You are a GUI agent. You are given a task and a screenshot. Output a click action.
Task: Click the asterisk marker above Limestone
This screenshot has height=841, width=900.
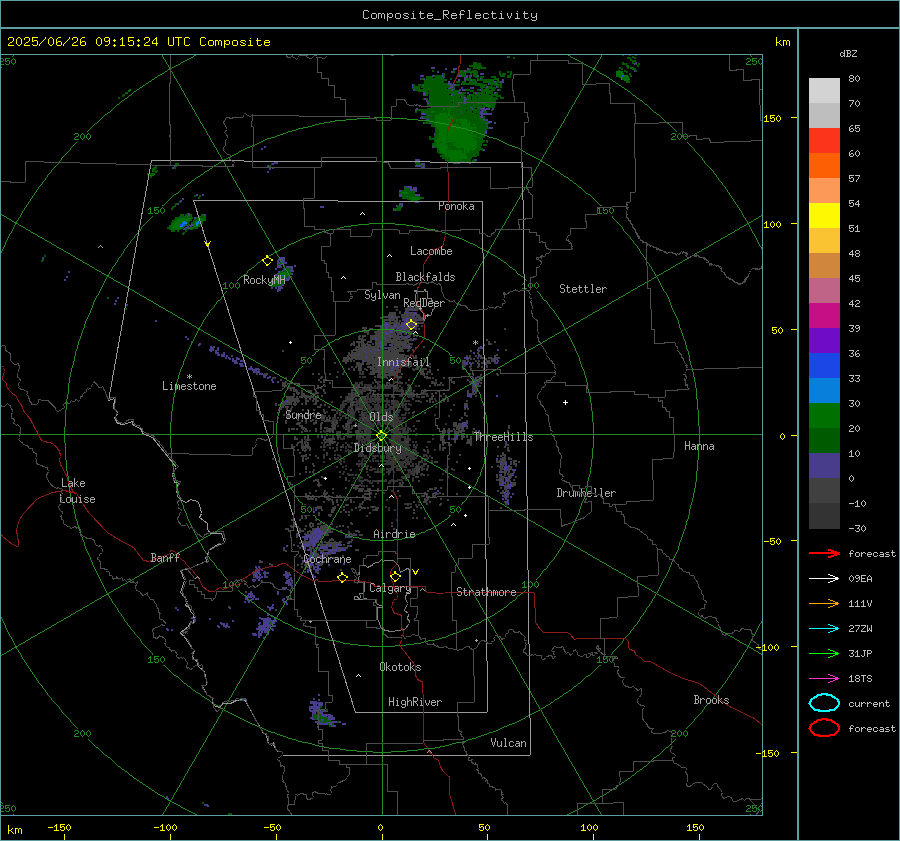pos(189,377)
